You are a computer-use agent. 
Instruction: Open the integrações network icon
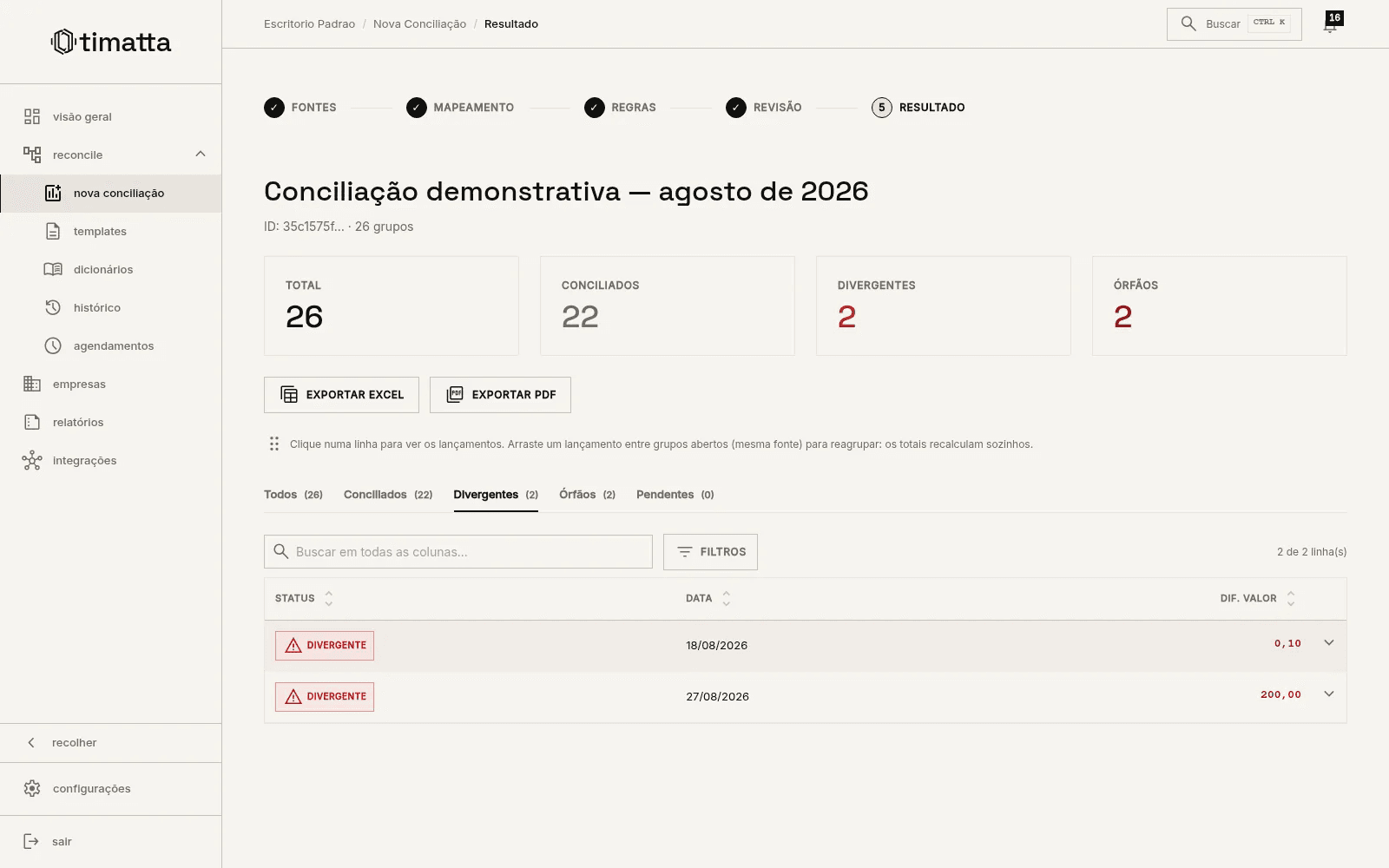(32, 460)
